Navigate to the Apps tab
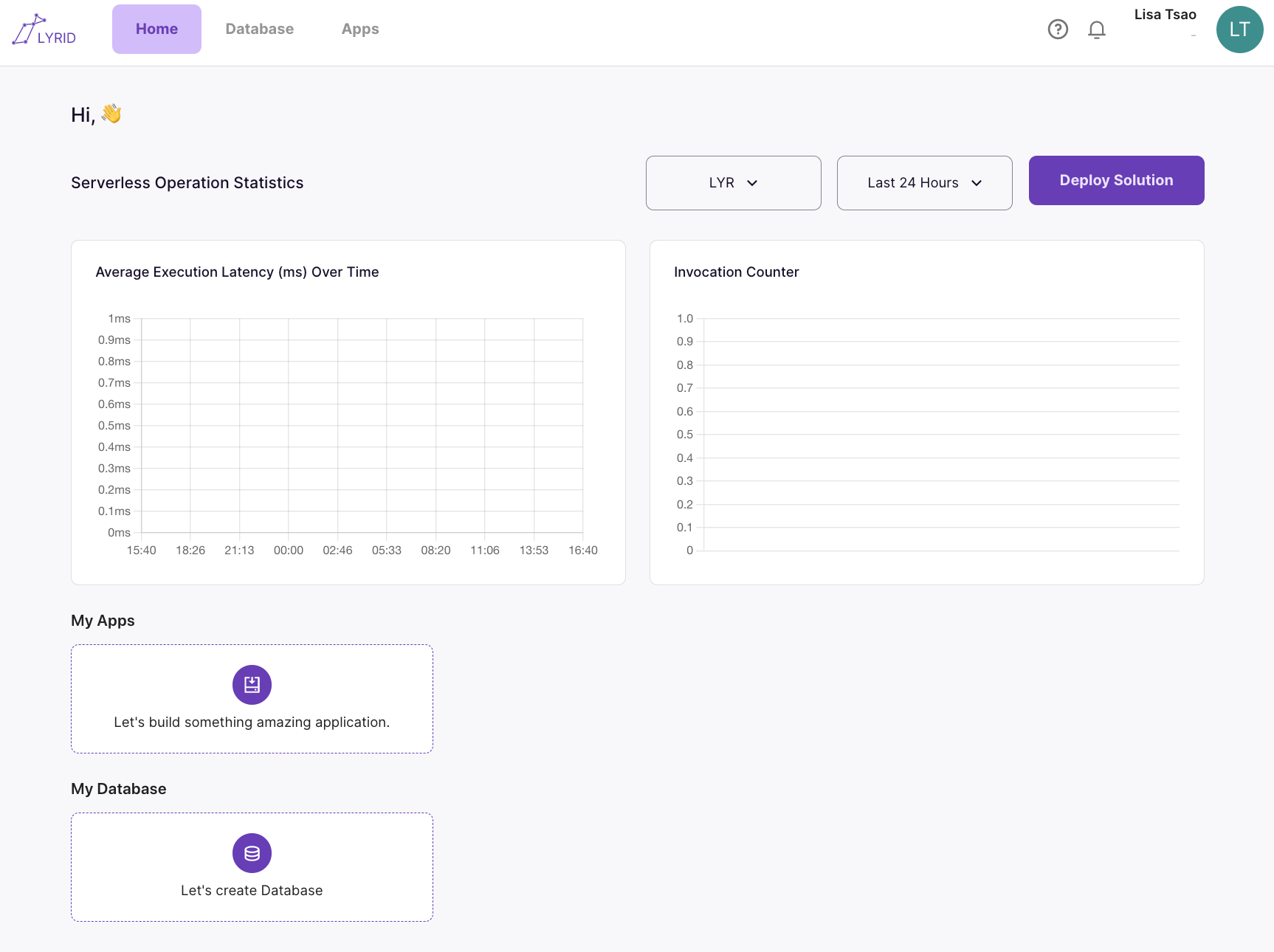The width and height of the screenshot is (1274, 952). 360,29
